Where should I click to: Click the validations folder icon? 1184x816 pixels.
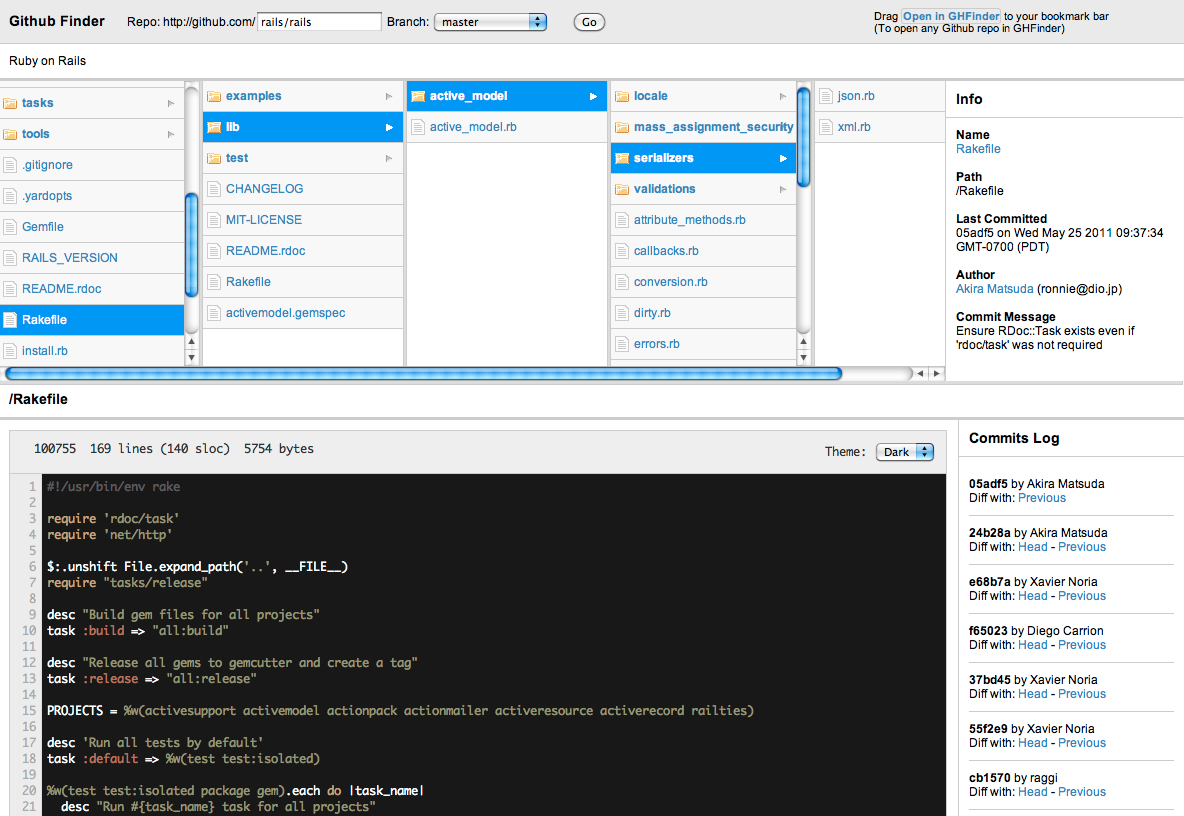tap(621, 189)
